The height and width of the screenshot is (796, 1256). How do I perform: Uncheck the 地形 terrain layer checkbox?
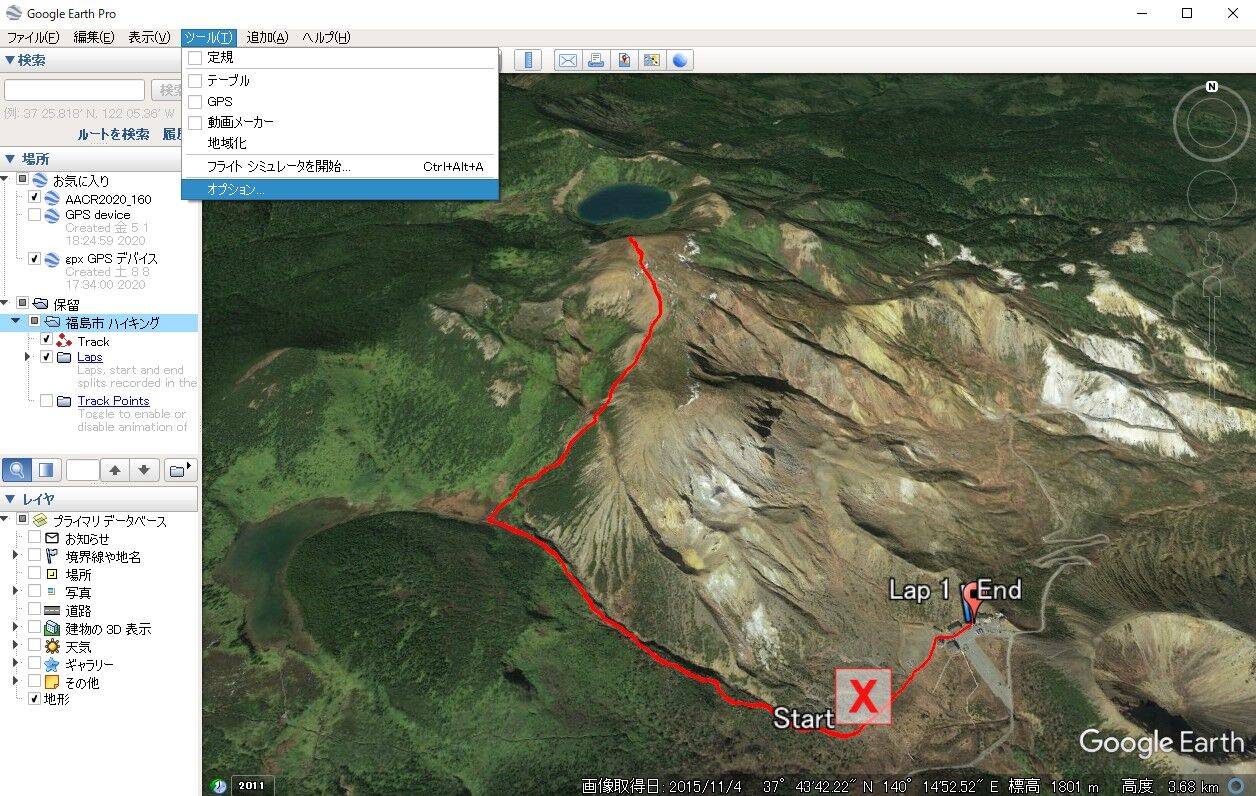(x=35, y=699)
